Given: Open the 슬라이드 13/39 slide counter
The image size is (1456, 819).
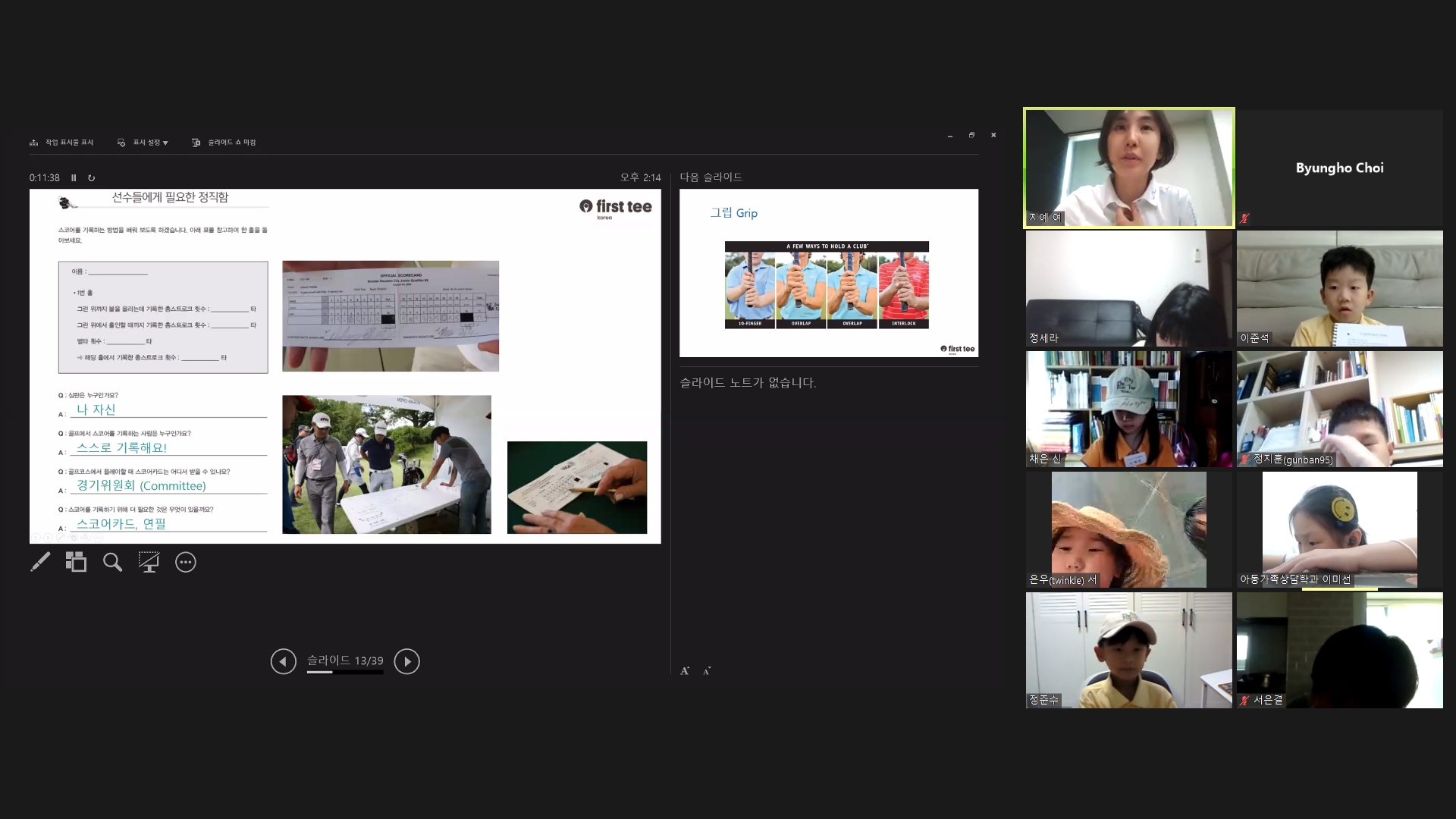Looking at the screenshot, I should coord(345,661).
